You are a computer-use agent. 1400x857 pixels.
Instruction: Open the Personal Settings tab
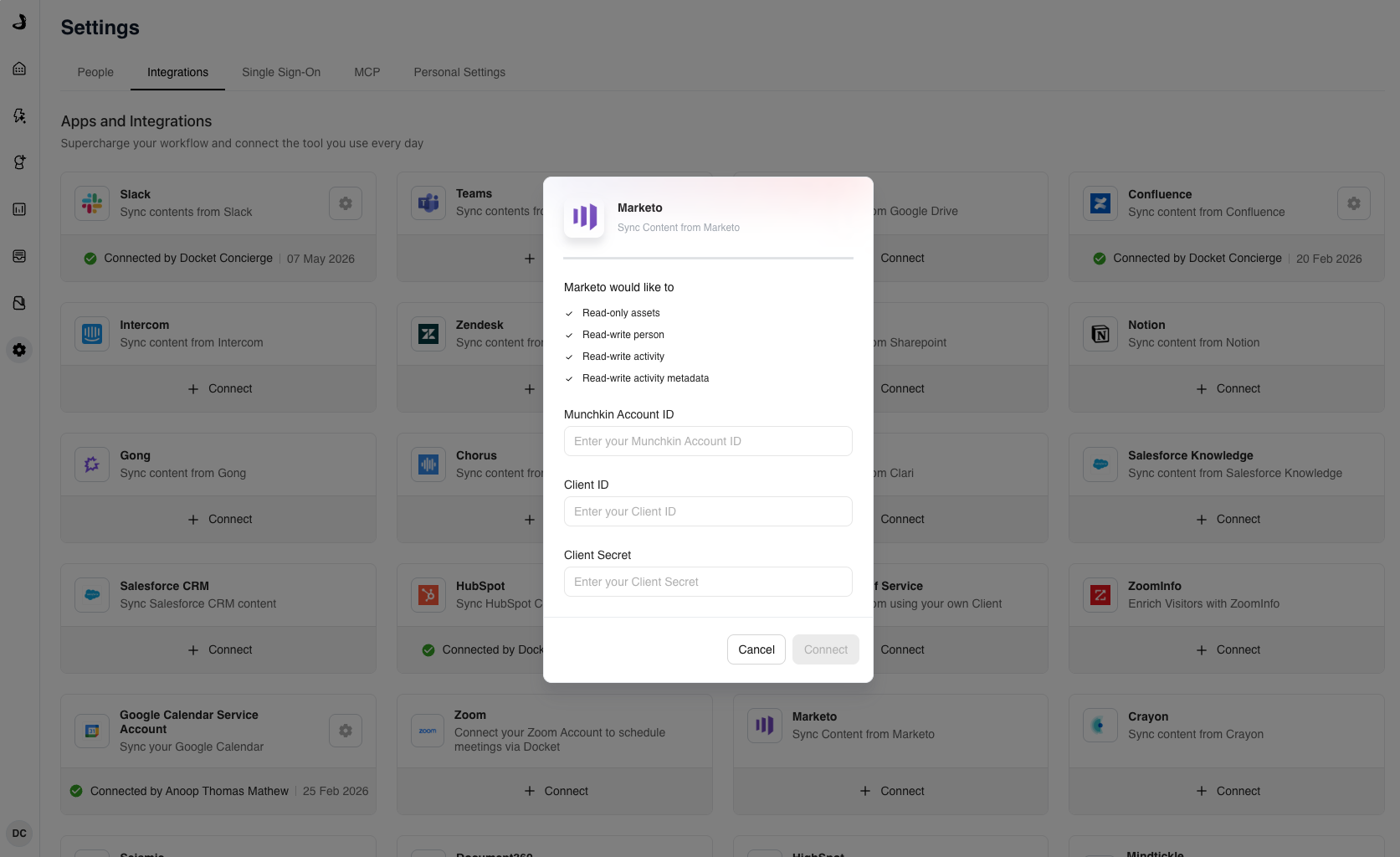pyautogui.click(x=459, y=72)
